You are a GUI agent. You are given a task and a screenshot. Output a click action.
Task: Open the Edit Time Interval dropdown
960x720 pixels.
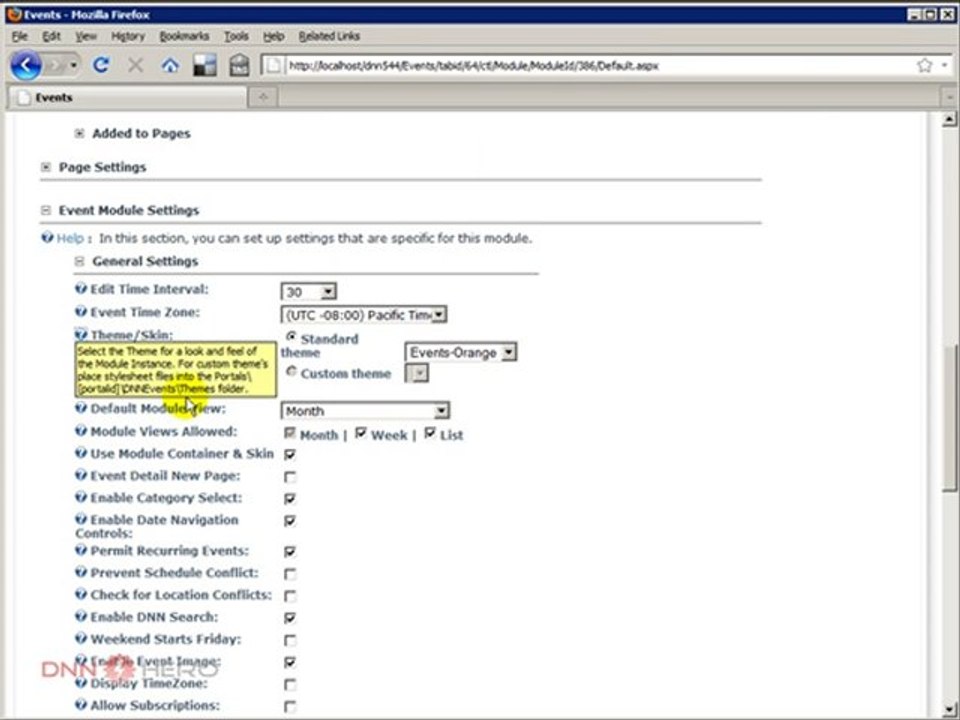(309, 291)
